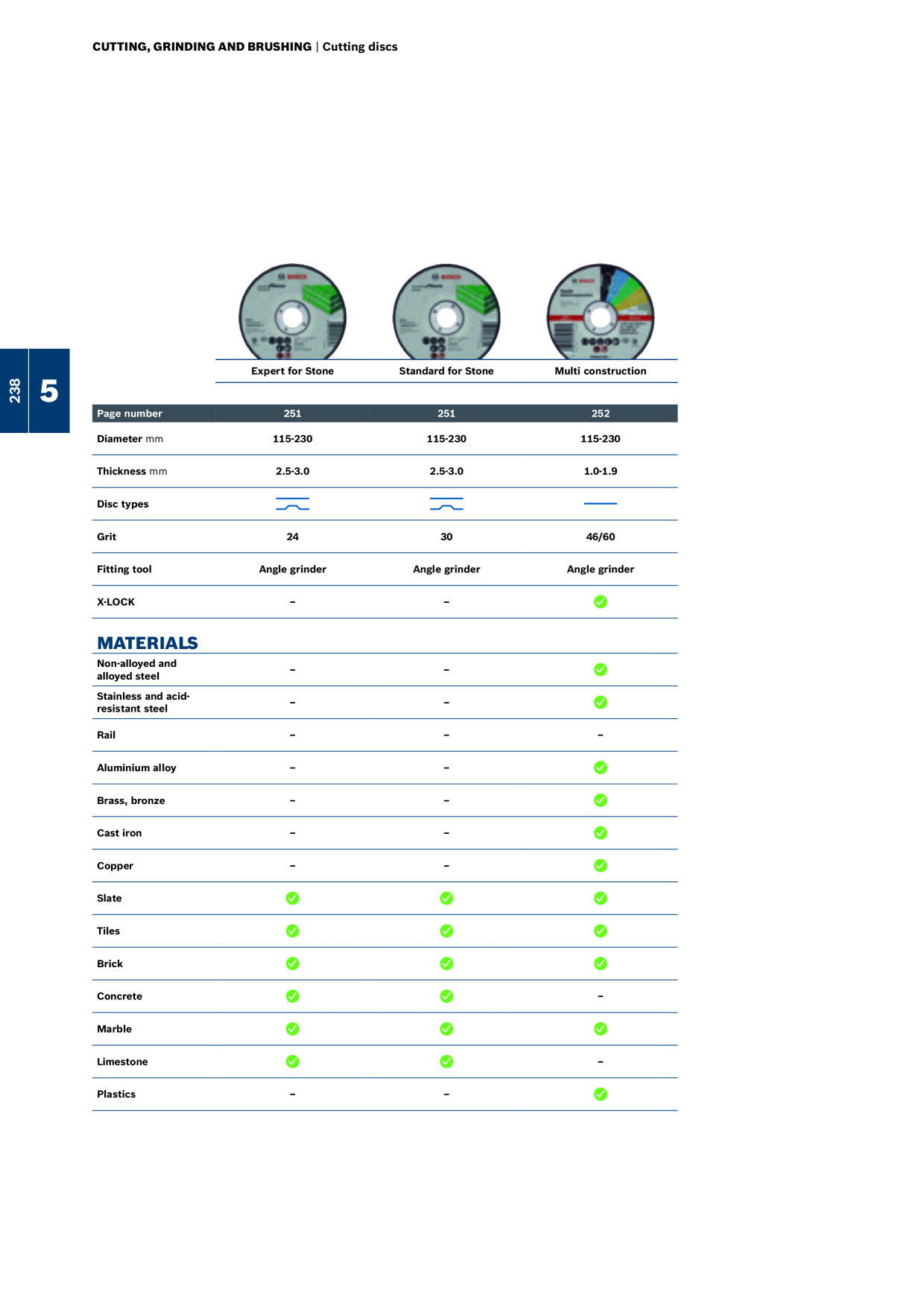Click page number 251 under Expert for Stone

tap(293, 414)
